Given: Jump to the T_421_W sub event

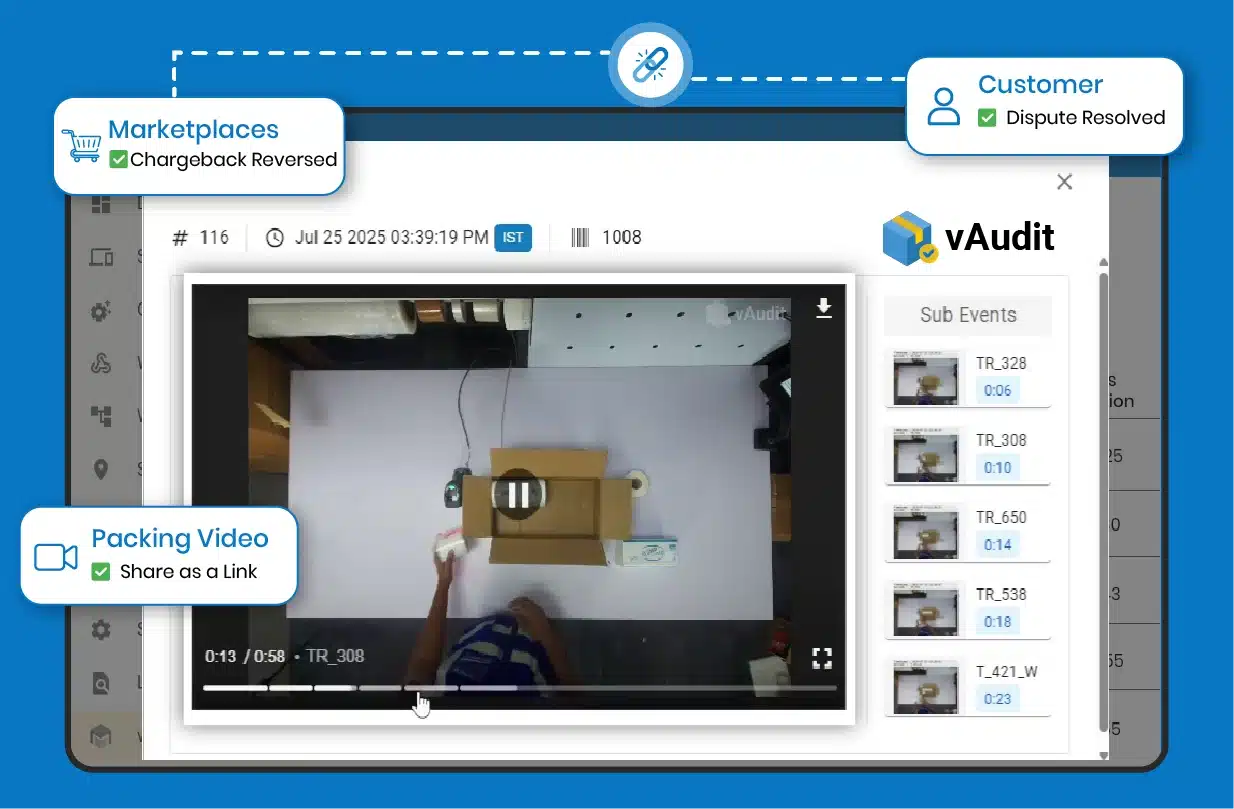Looking at the screenshot, I should point(927,685).
